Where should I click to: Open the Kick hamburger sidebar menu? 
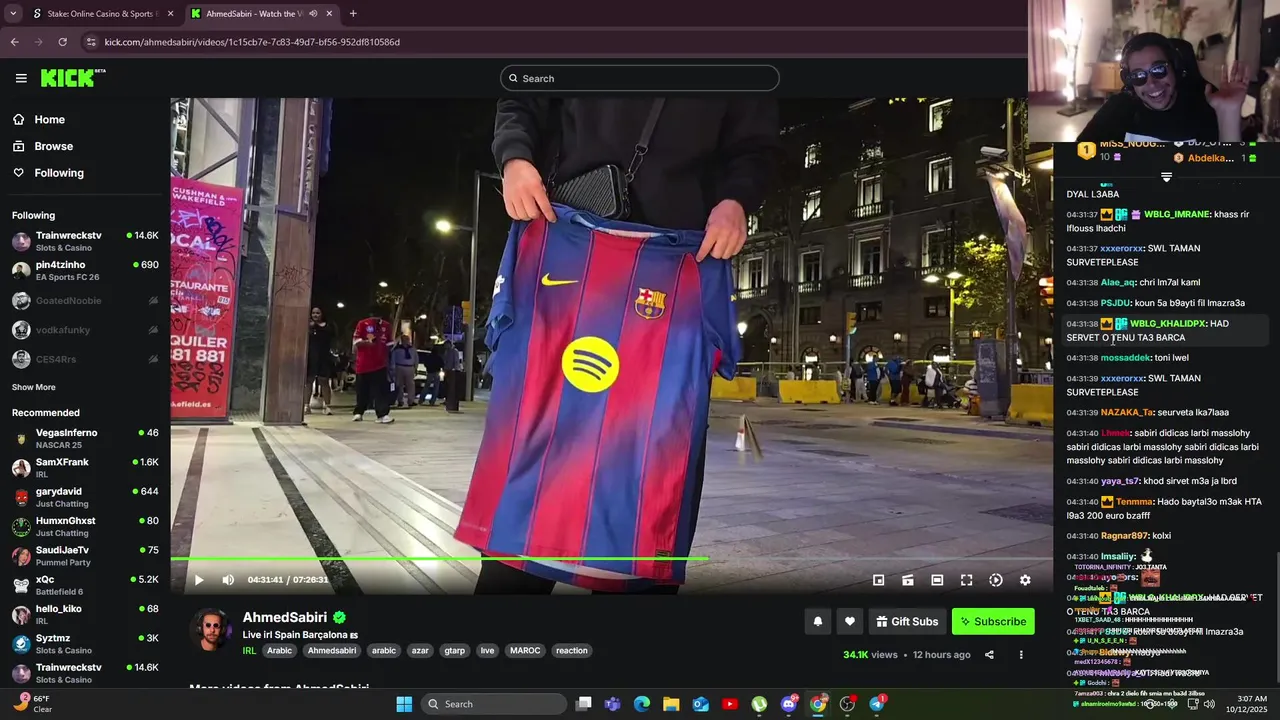[21, 78]
